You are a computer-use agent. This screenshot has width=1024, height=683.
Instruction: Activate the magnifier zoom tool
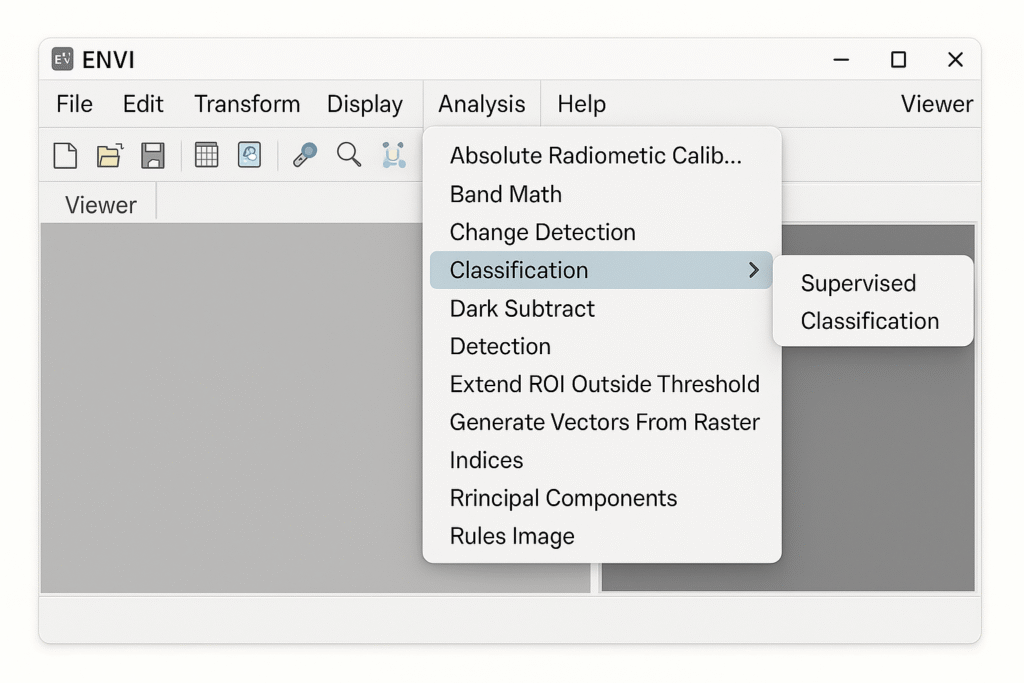click(x=349, y=155)
